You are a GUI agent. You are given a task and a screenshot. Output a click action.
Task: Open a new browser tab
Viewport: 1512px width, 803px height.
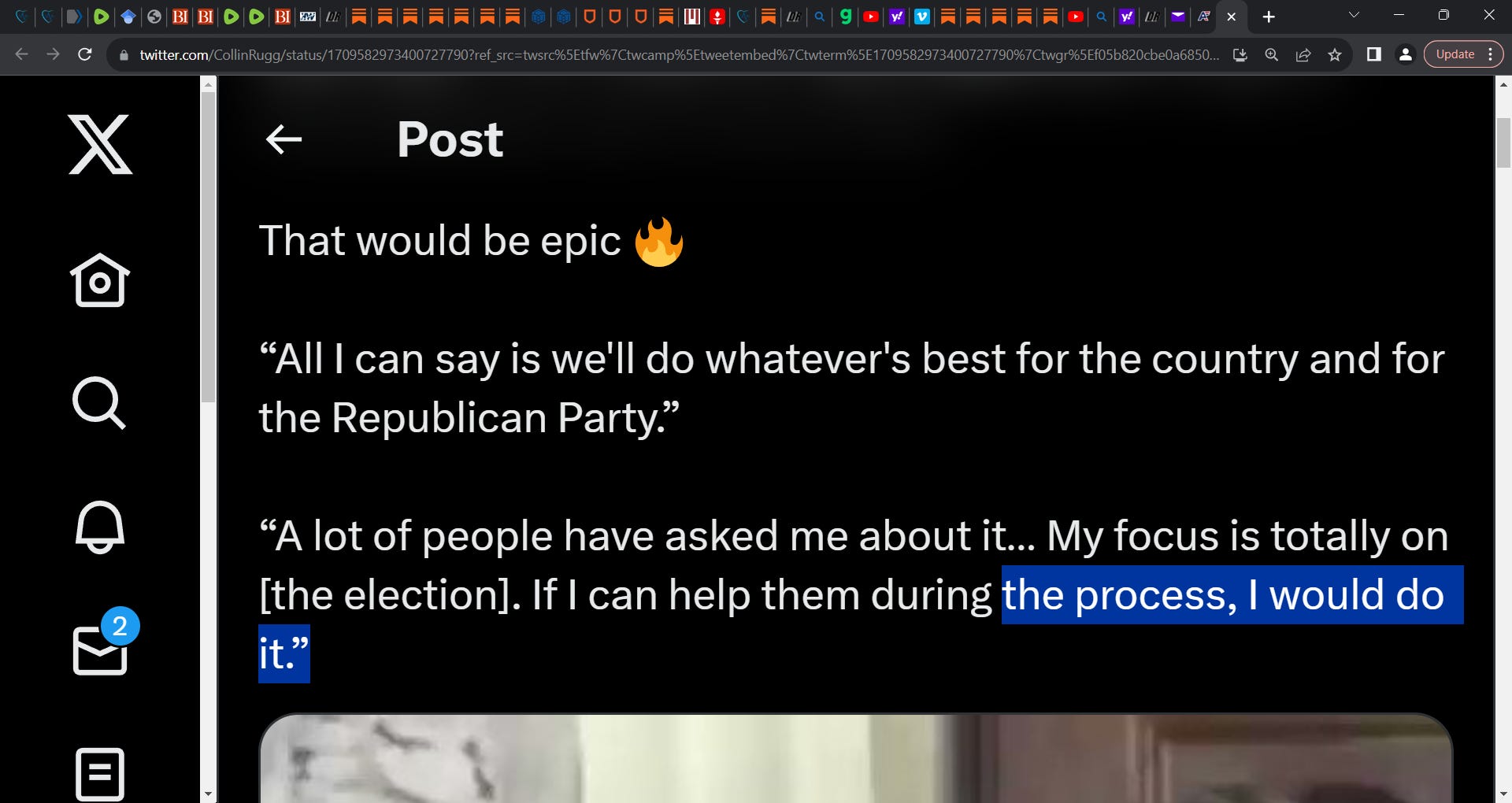pyautogui.click(x=1268, y=17)
